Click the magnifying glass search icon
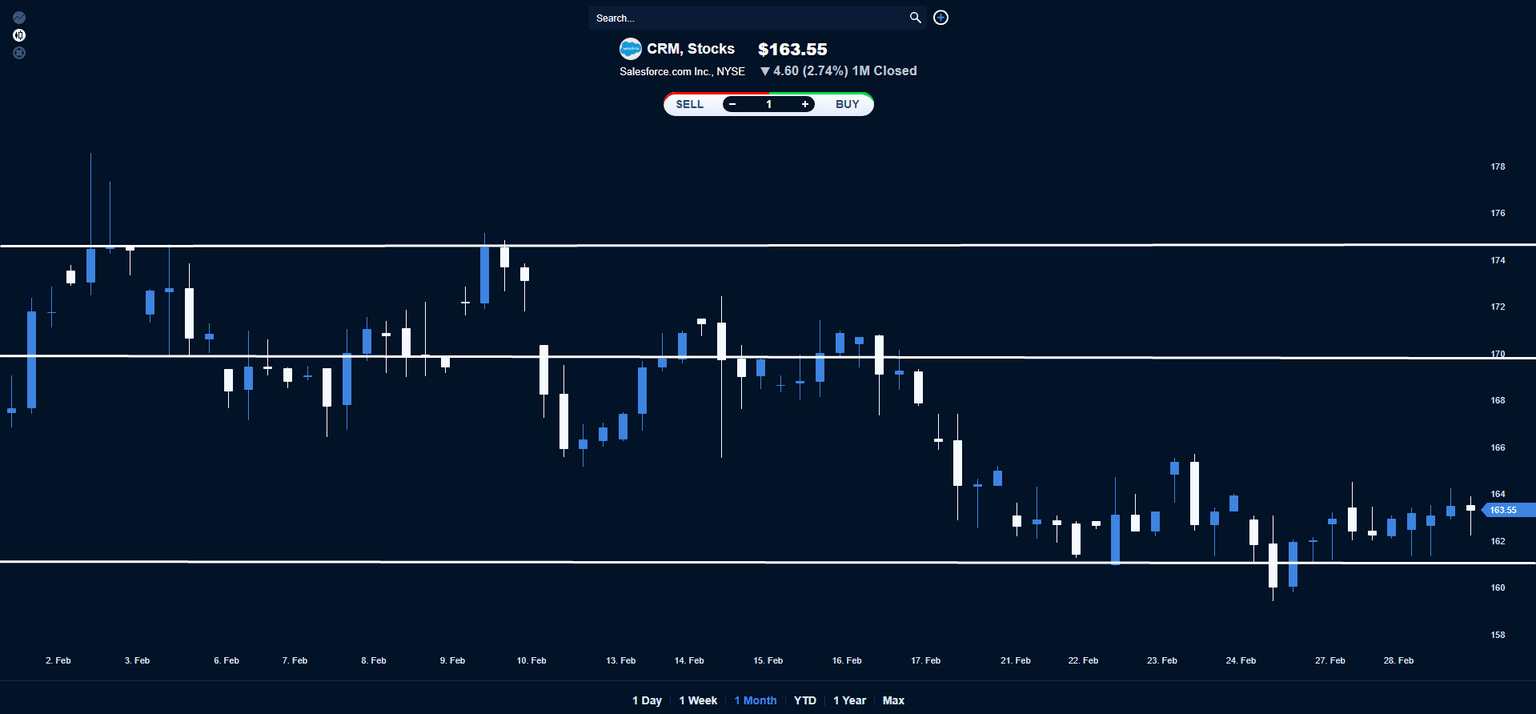Viewport: 1536px width, 714px height. pos(915,18)
